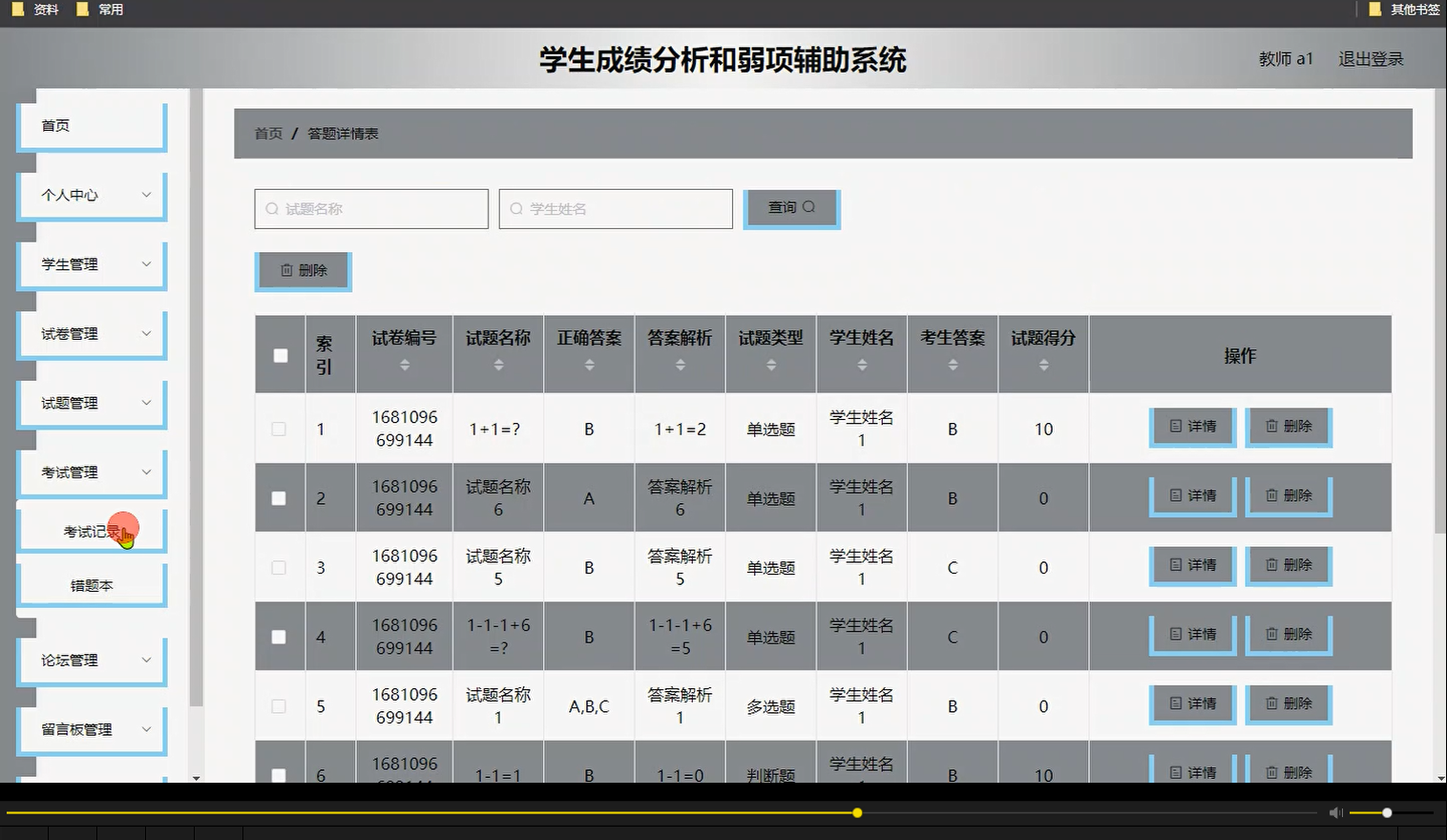Sort by 正确答案 column arrows
This screenshot has width=1447, height=840.
click(x=589, y=365)
